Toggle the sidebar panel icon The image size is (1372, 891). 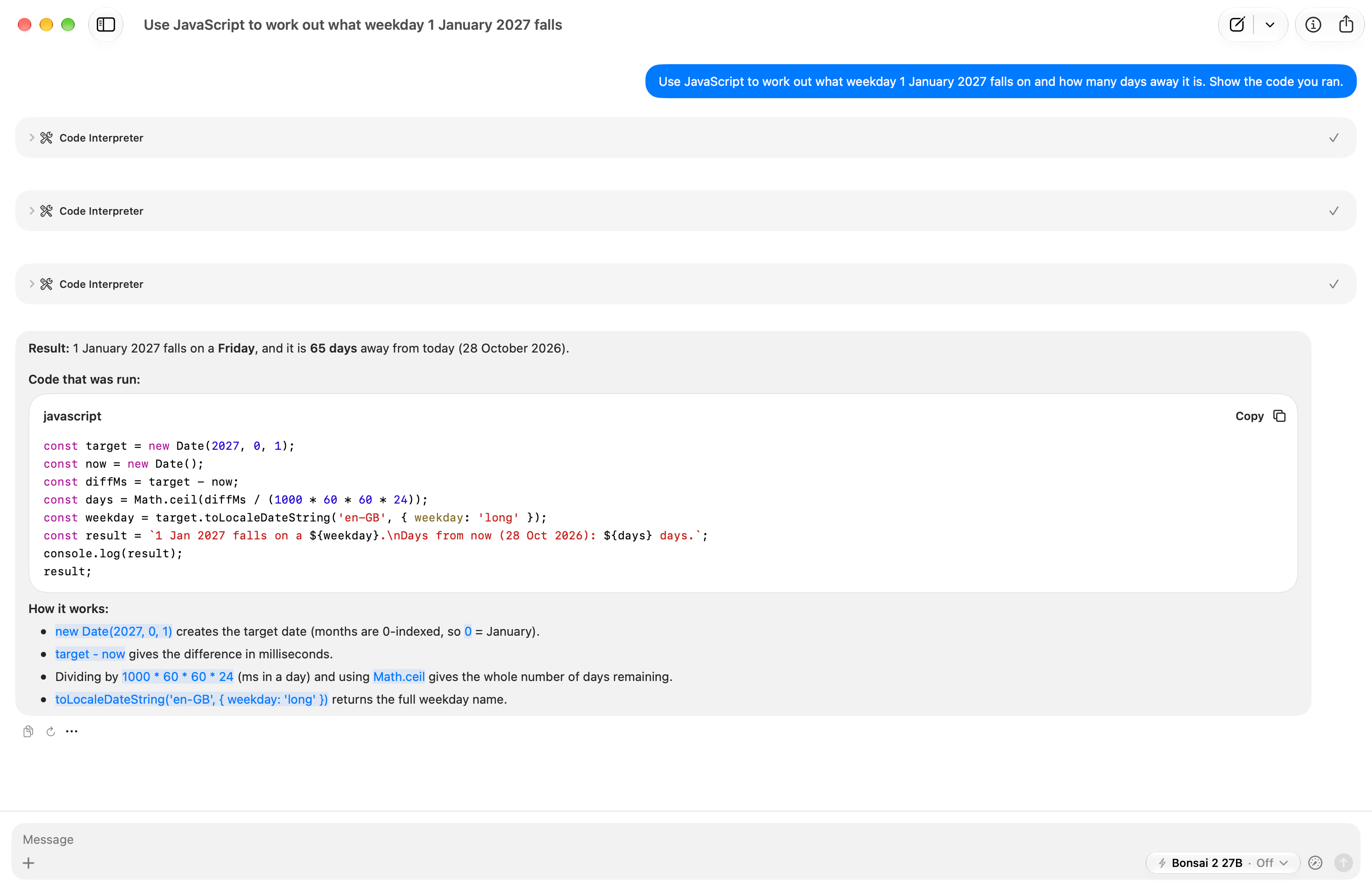tap(105, 25)
